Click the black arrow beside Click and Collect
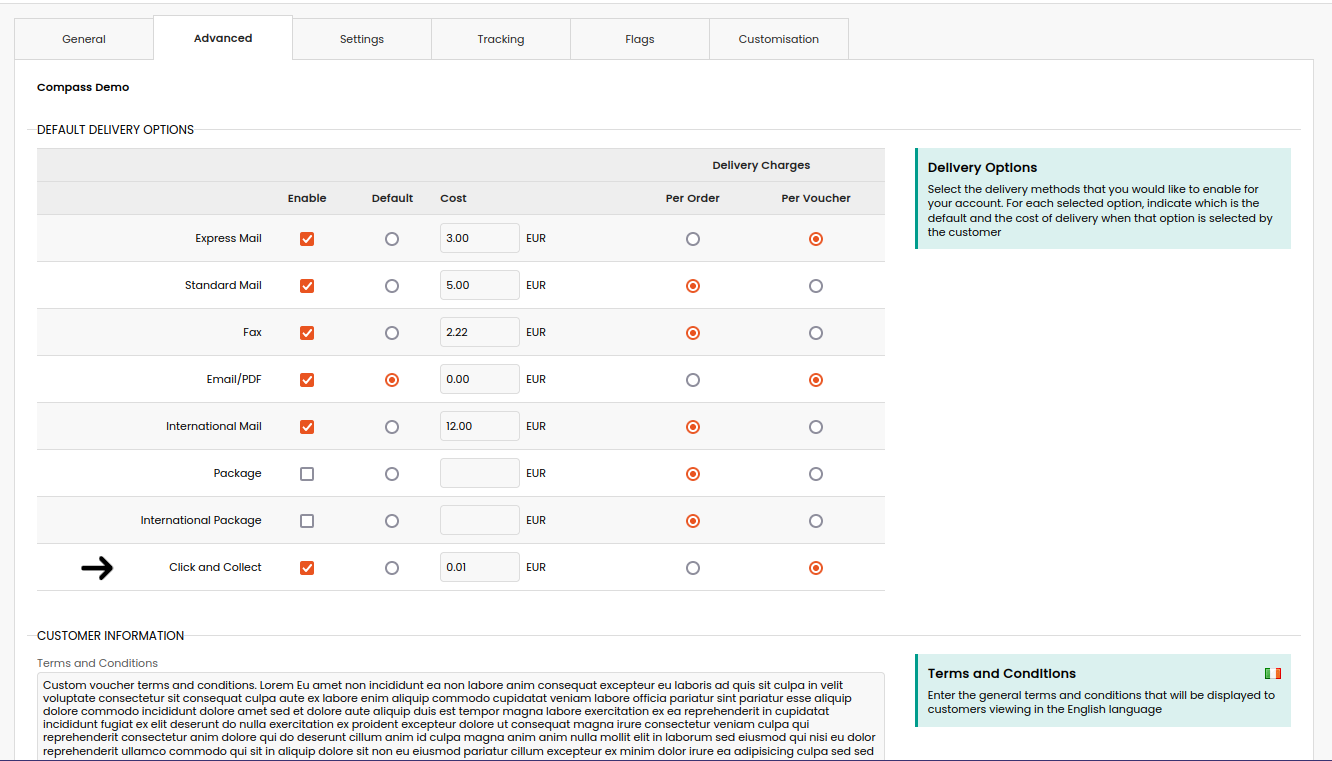This screenshot has width=1332, height=761. pos(97,568)
